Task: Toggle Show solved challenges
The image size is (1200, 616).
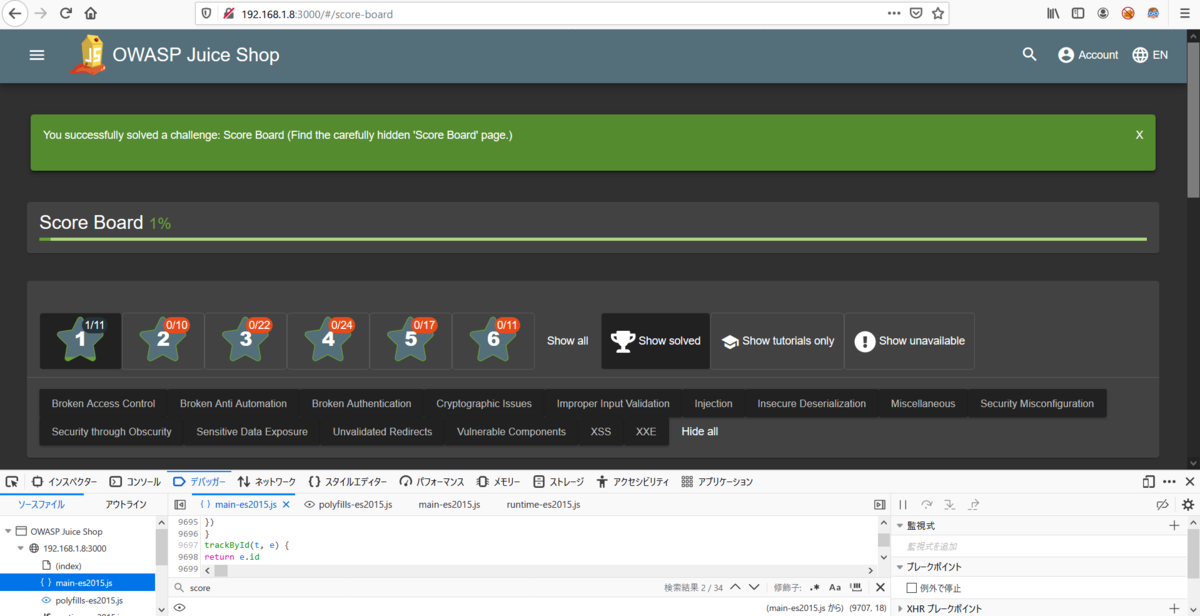Action: pyautogui.click(x=655, y=341)
